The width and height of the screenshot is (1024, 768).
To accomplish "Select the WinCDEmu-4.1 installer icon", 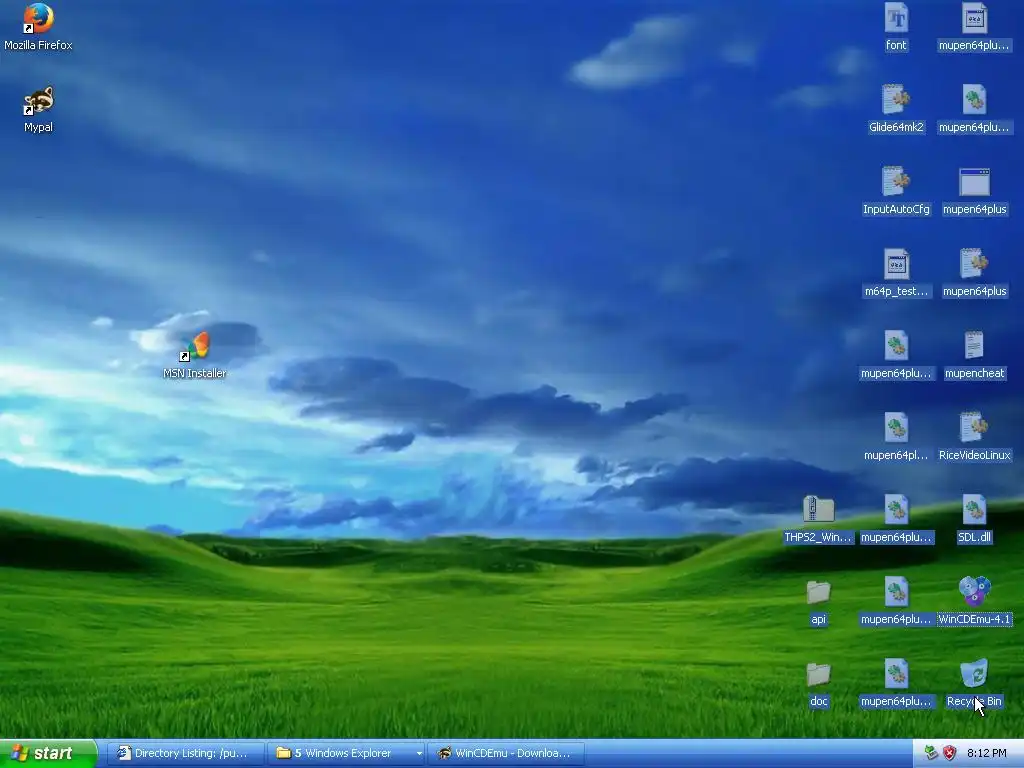I will [x=974, y=601].
